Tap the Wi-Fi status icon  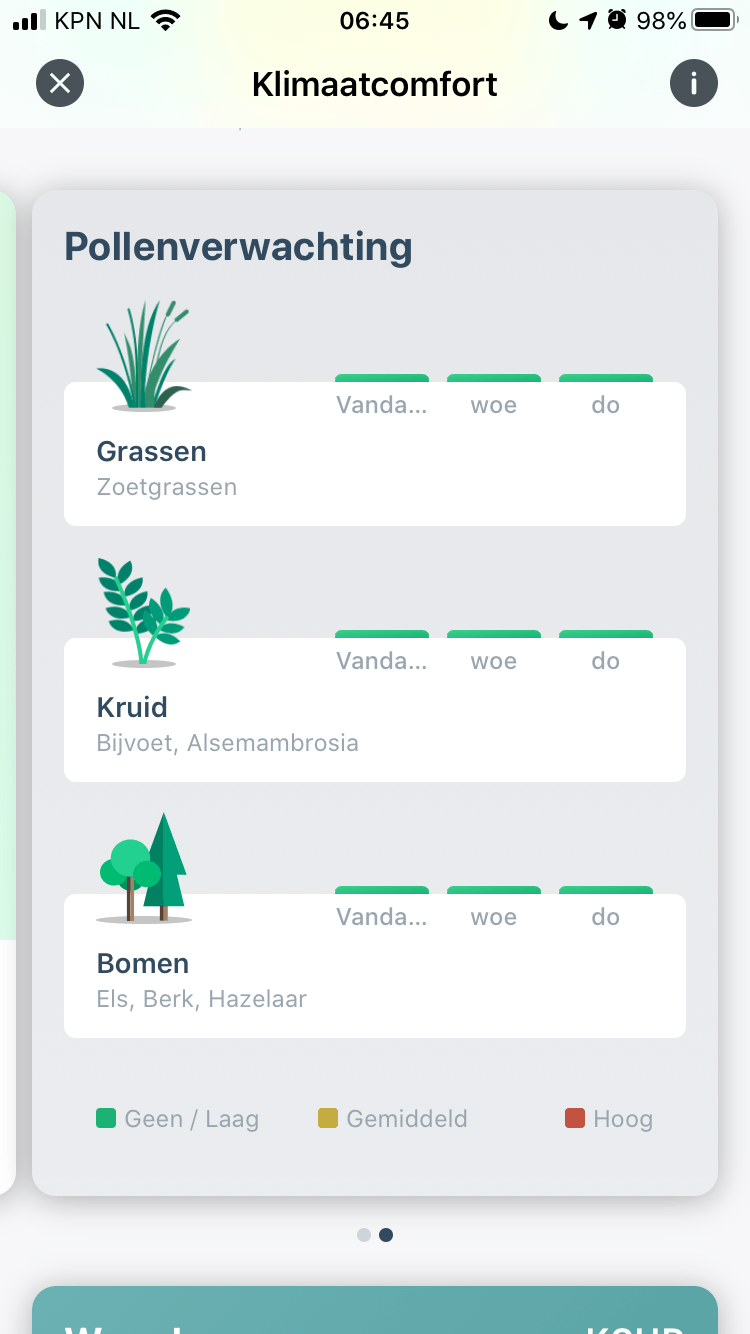pos(165,20)
